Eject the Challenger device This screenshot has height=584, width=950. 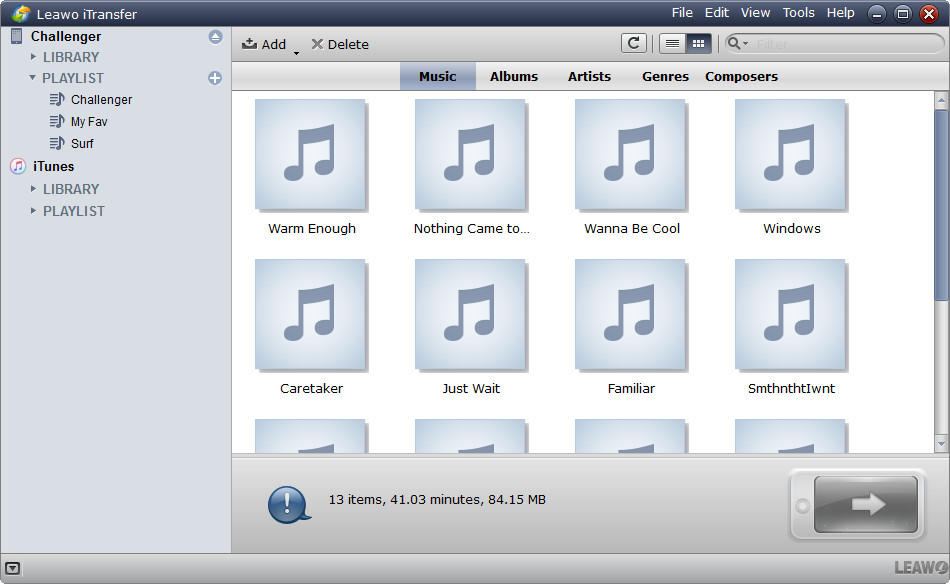click(x=215, y=37)
